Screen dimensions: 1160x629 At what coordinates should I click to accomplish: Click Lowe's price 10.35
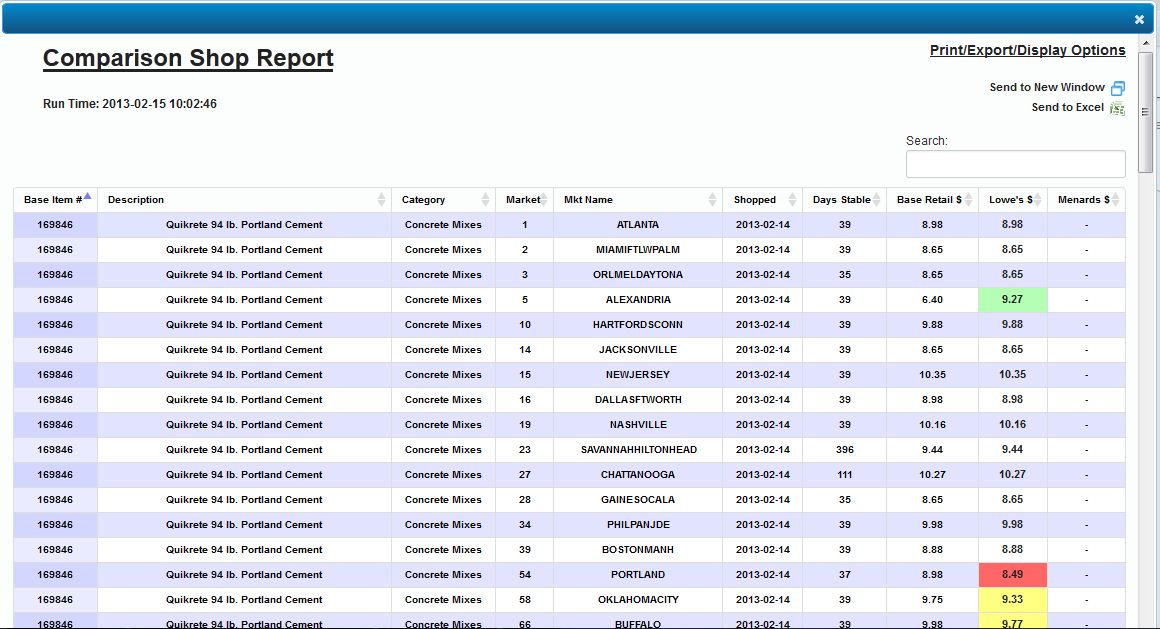tap(1012, 374)
